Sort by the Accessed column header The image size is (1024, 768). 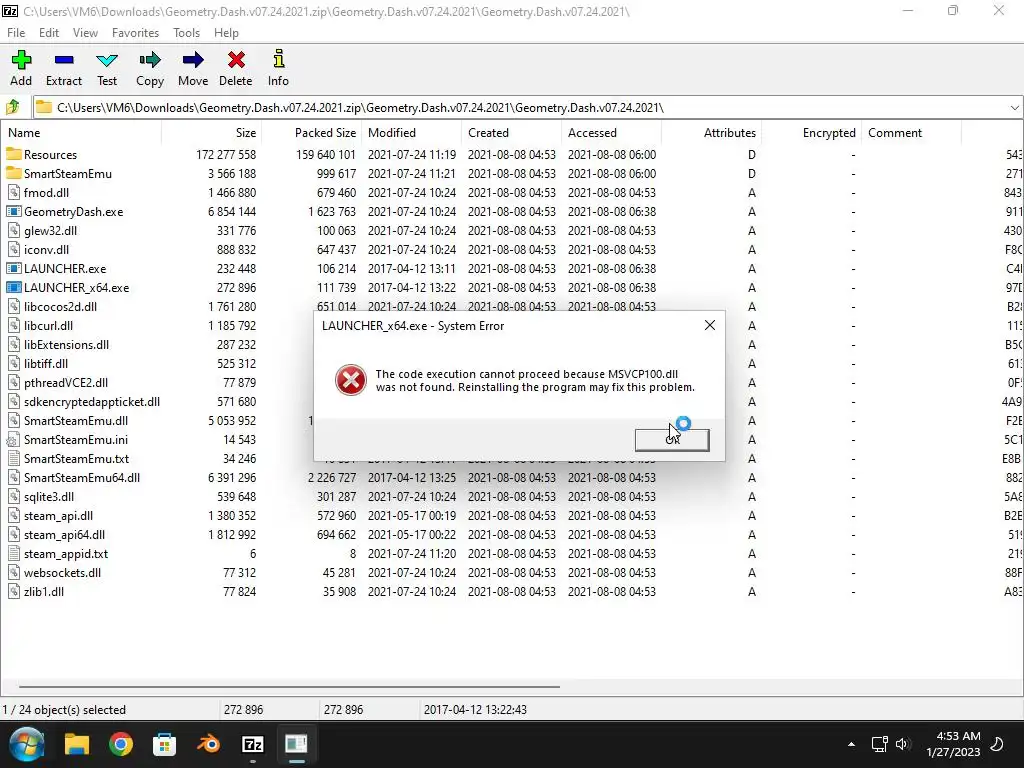point(611,133)
